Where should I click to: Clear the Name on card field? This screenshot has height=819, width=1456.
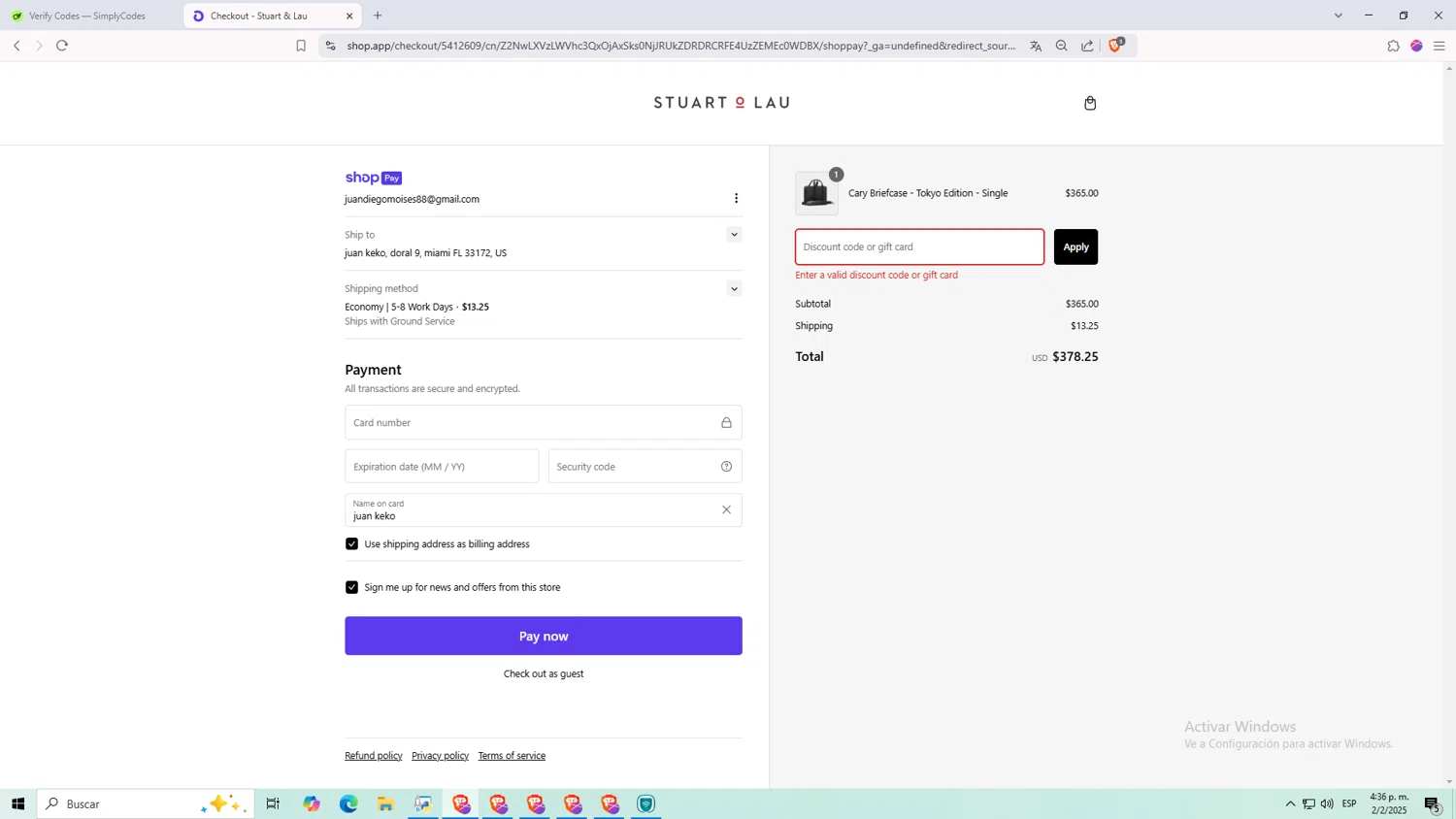tap(726, 509)
